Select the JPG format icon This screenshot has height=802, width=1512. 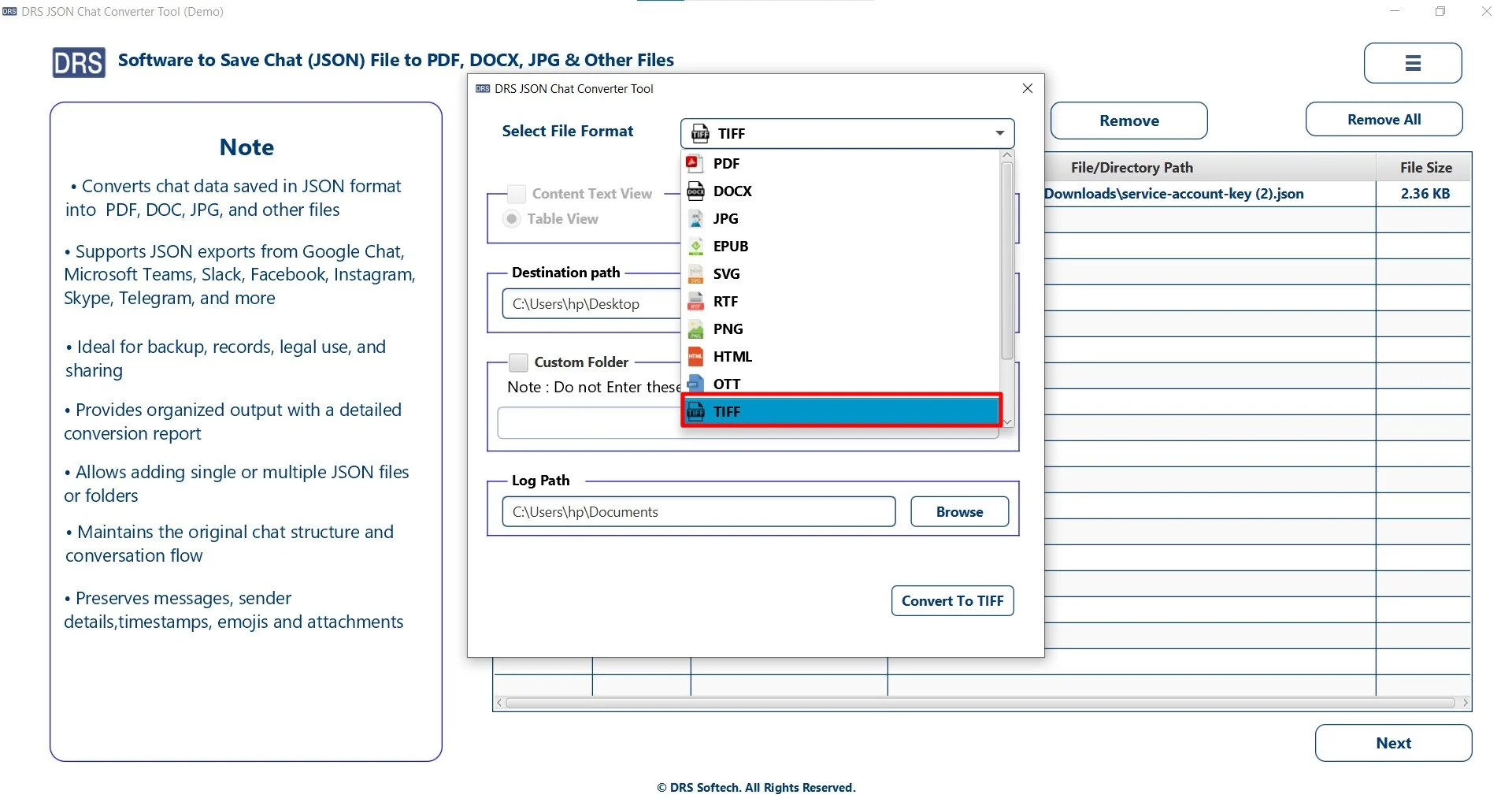pos(696,218)
